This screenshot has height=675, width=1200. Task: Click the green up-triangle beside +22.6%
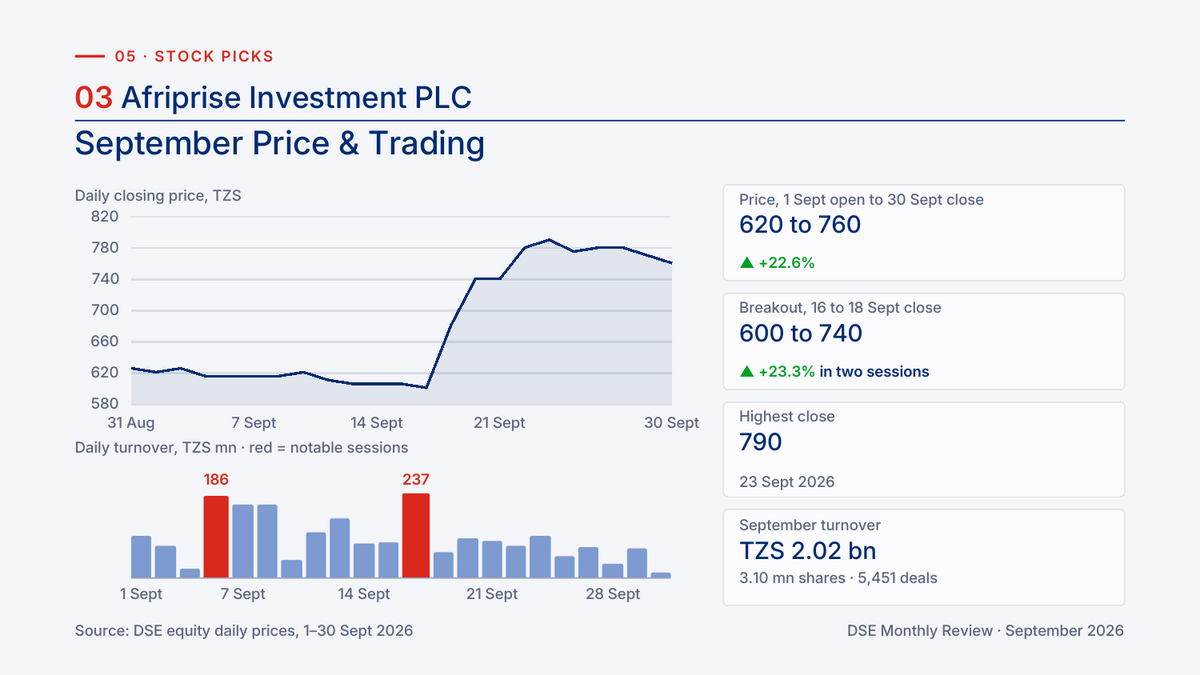point(746,263)
